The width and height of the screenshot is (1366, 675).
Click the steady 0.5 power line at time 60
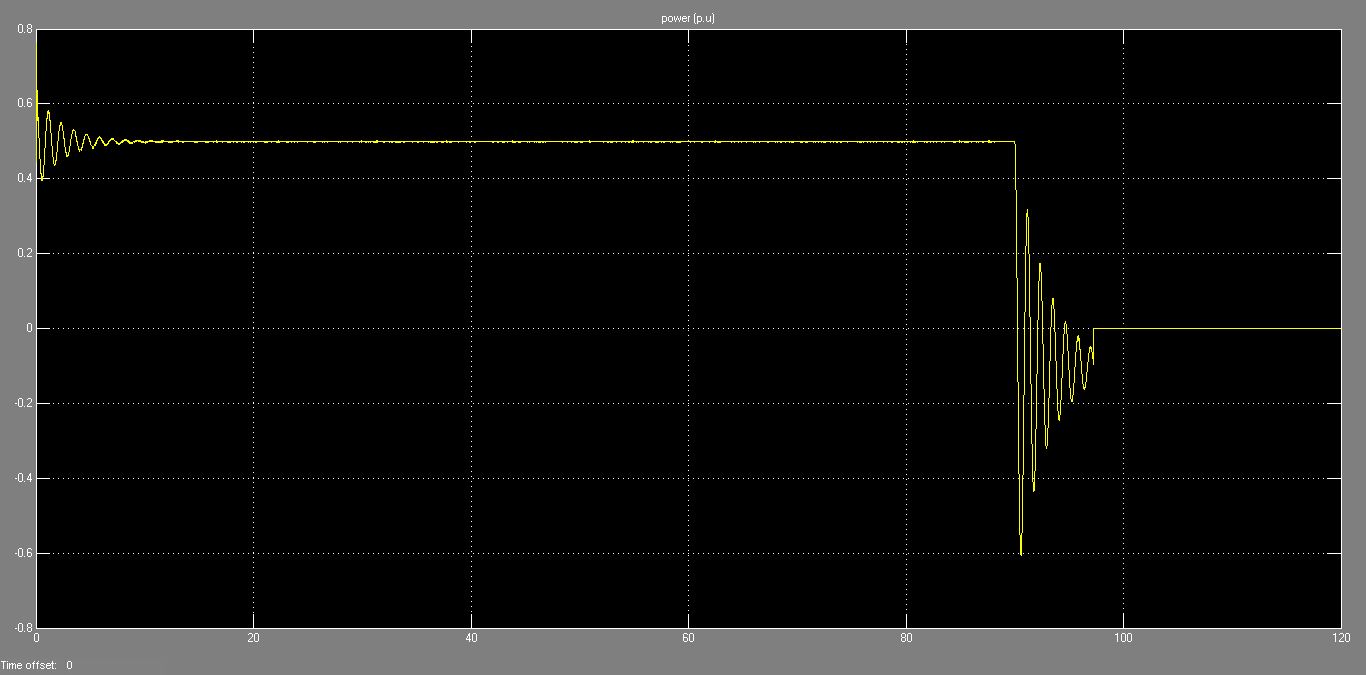point(688,142)
